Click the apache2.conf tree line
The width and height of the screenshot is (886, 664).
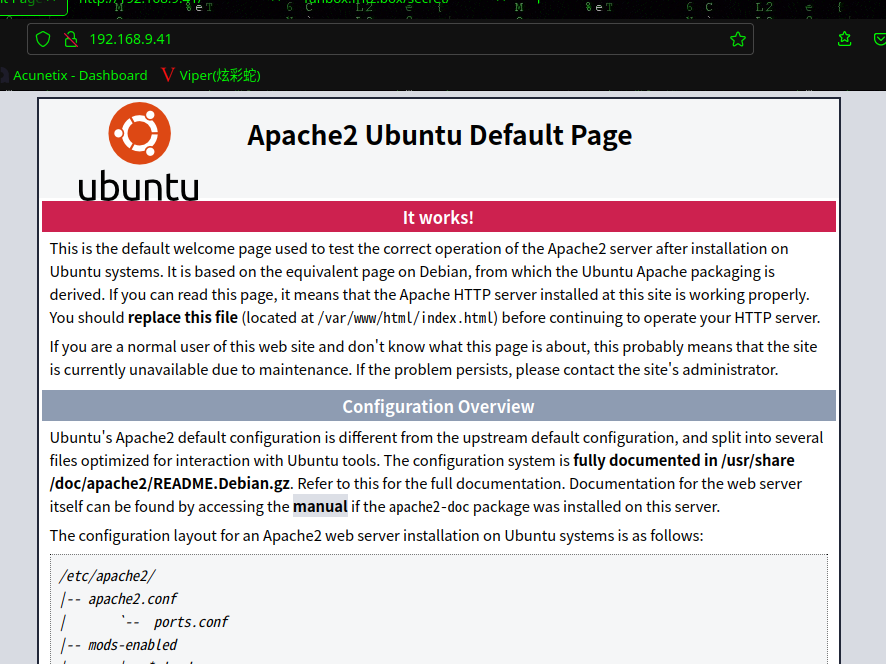click(118, 599)
